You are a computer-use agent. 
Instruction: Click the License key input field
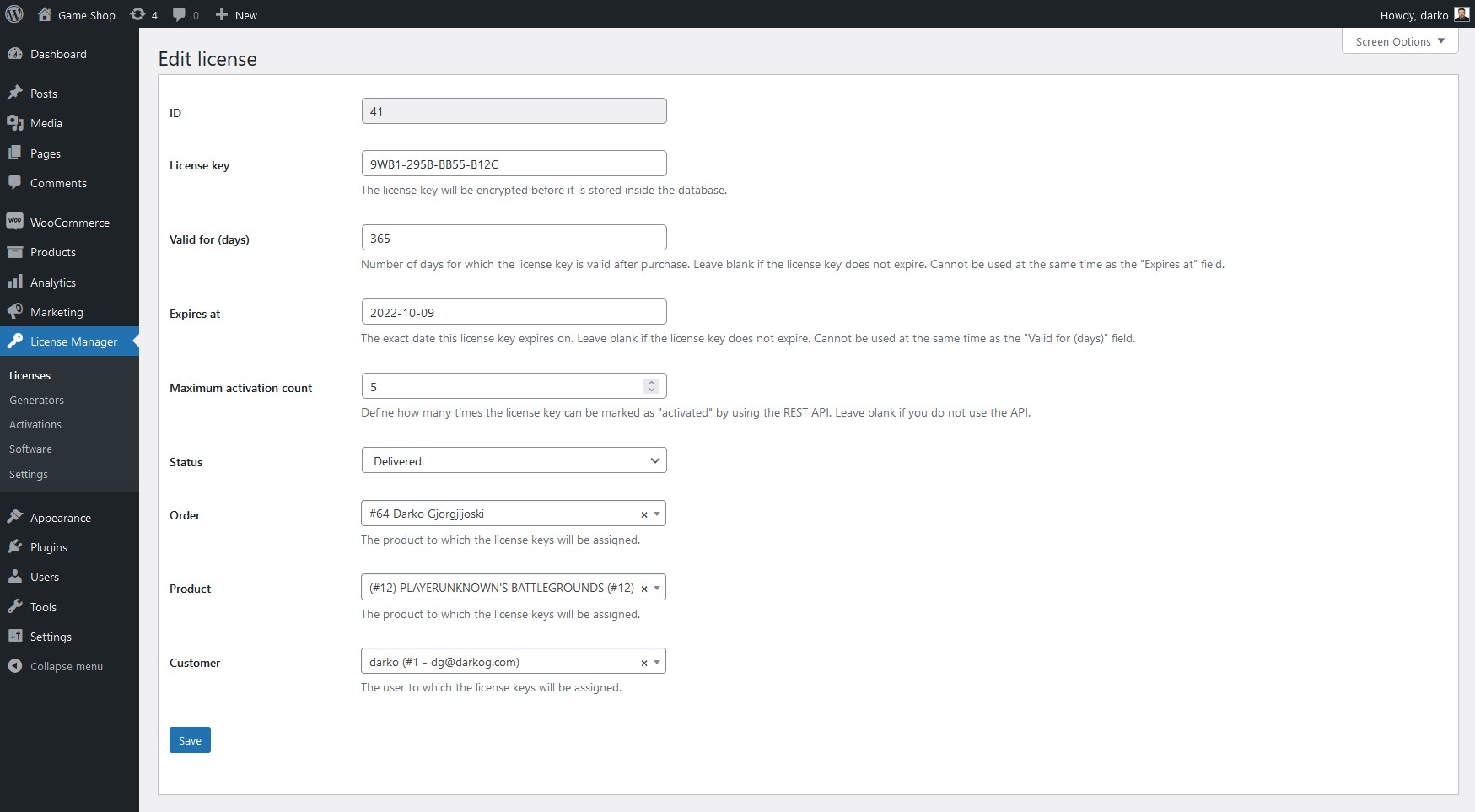[x=514, y=164]
